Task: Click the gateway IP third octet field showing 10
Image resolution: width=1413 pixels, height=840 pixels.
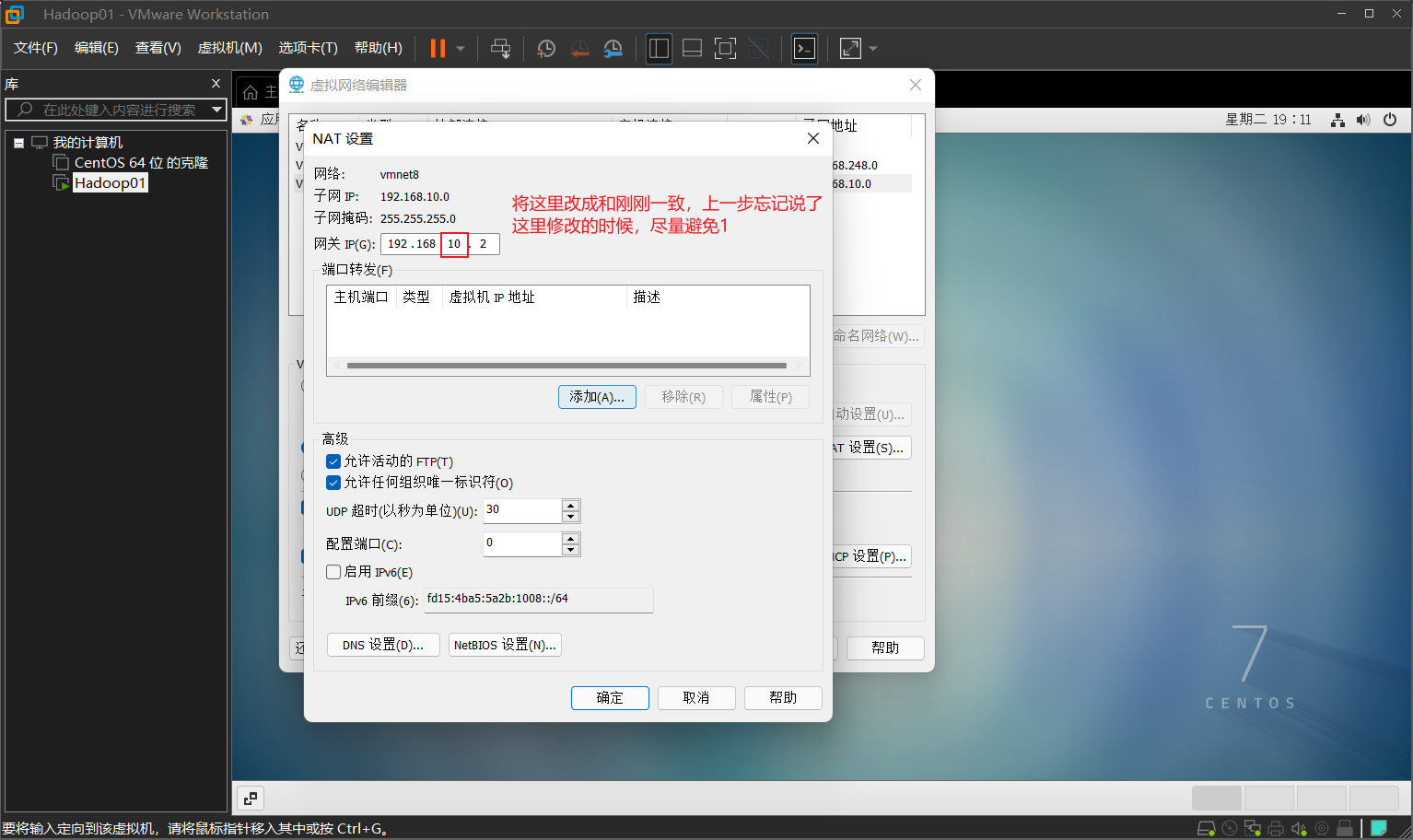Action: click(x=454, y=244)
